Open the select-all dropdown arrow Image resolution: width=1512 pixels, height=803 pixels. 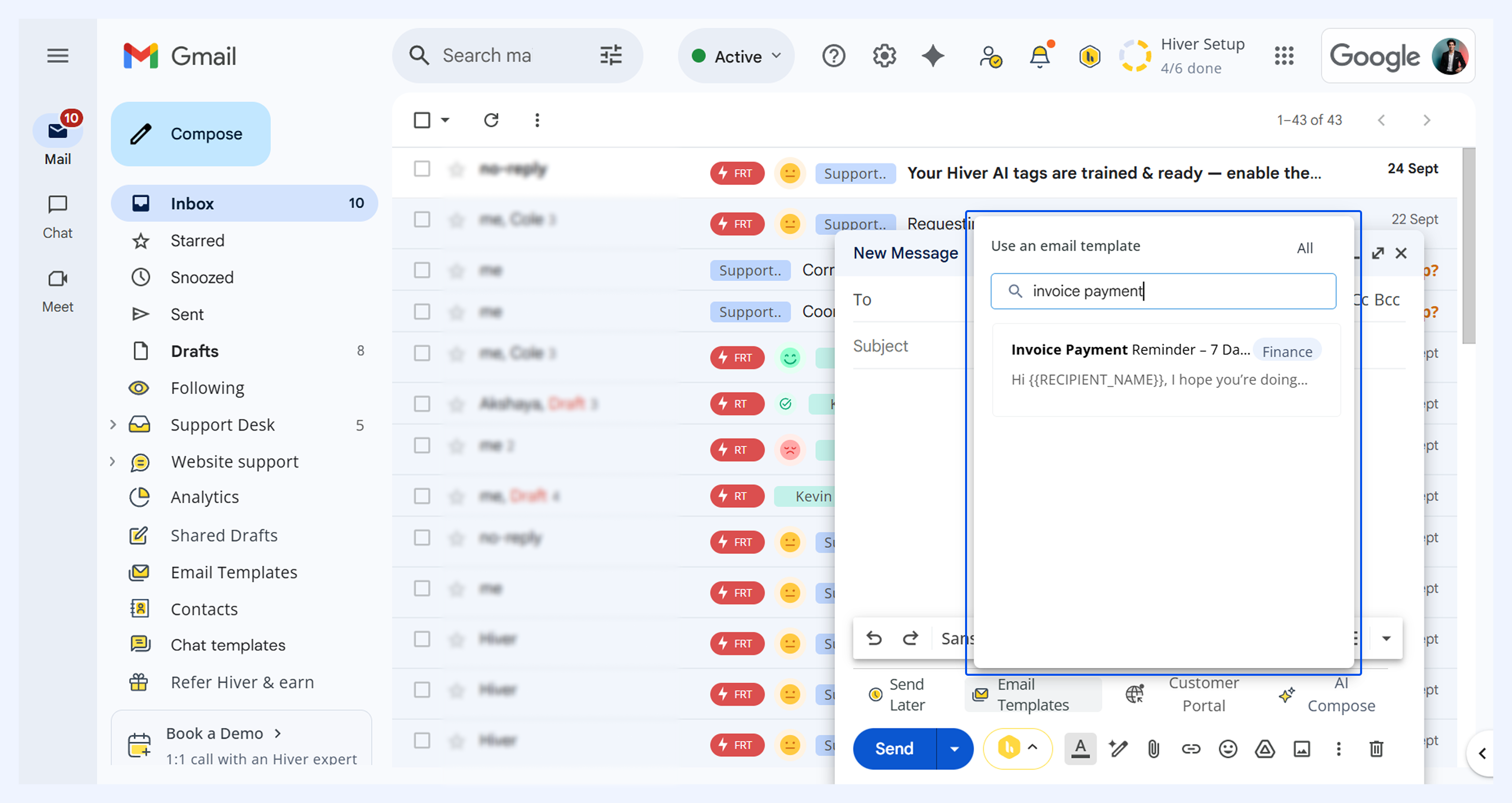pyautogui.click(x=445, y=120)
